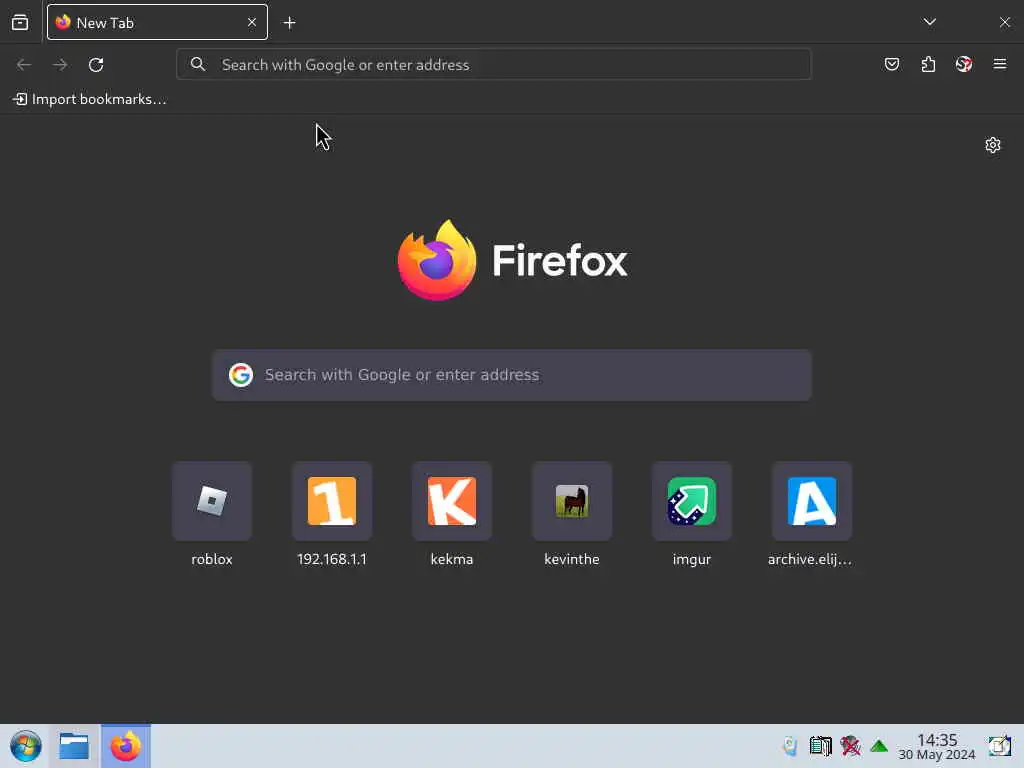This screenshot has height=768, width=1024.
Task: Go back one page
Action: point(24,65)
